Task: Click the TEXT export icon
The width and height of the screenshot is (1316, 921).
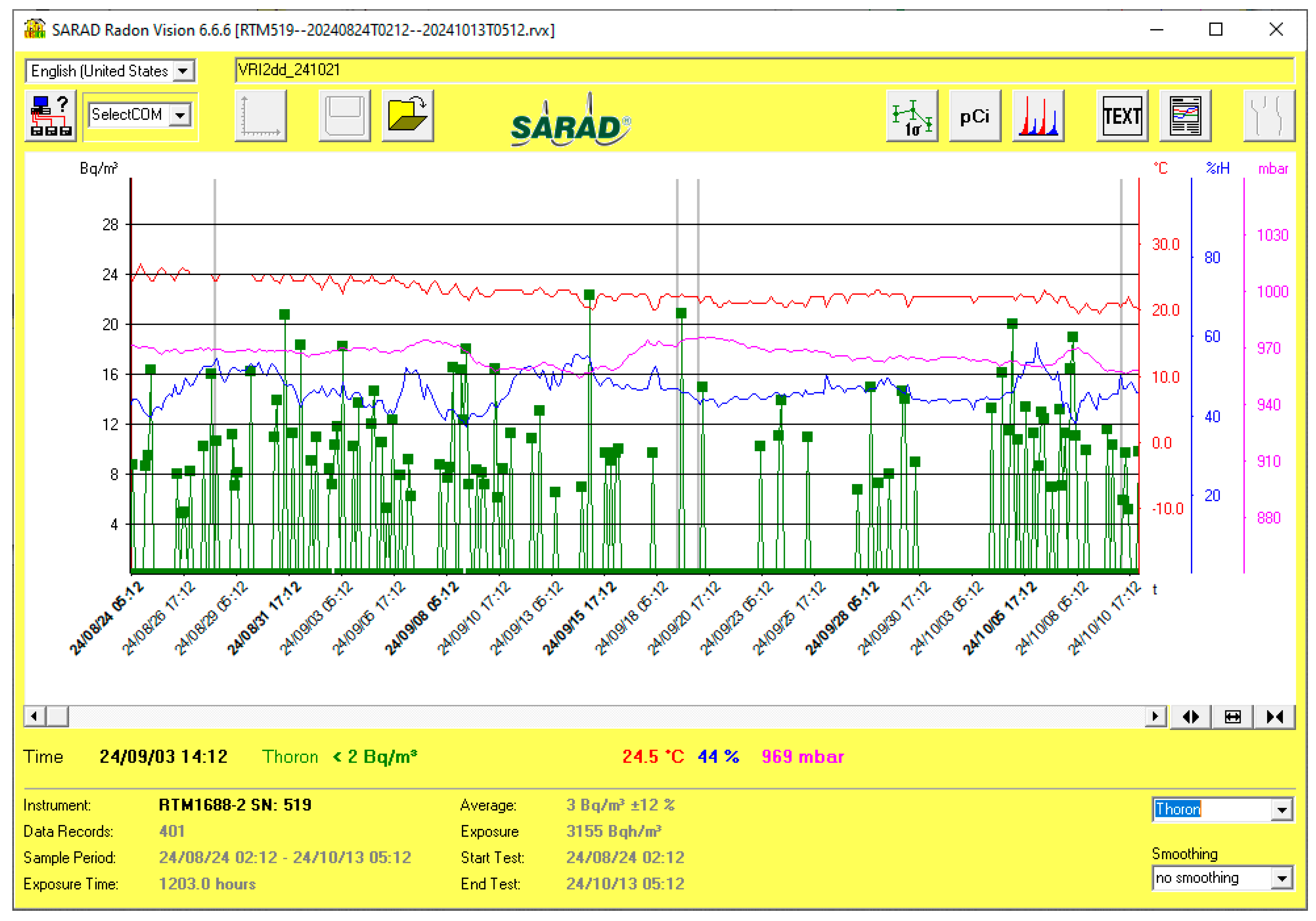Action: point(1122,115)
